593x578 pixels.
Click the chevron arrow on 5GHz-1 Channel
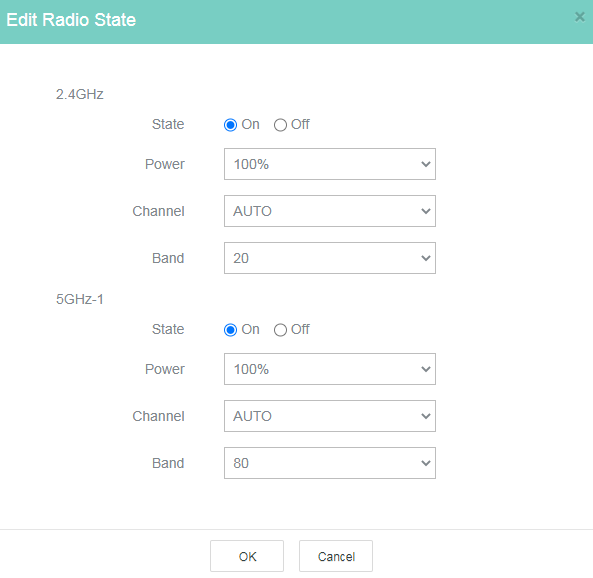426,416
